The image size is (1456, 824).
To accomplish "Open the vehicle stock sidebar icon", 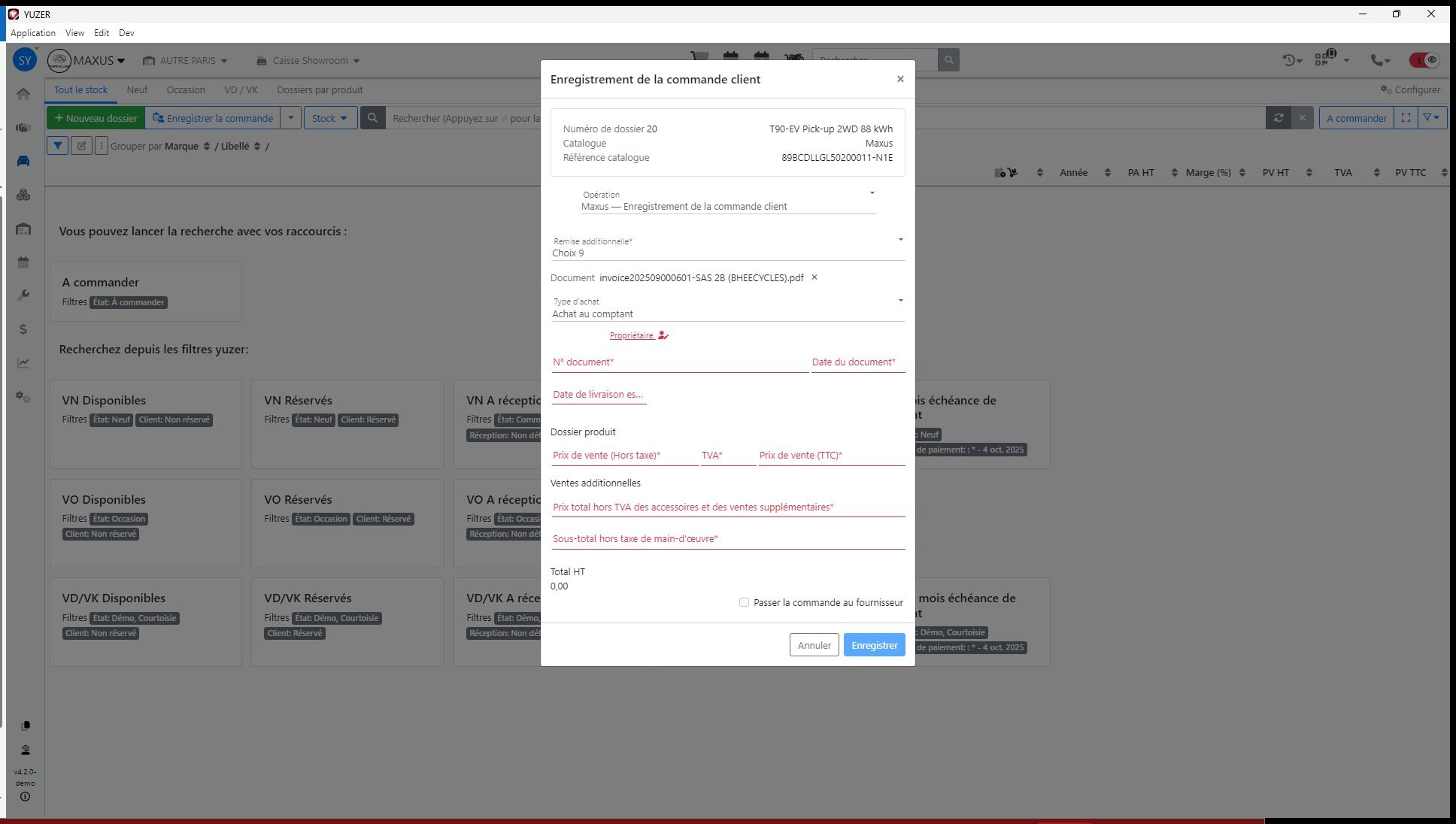I will pos(23,161).
